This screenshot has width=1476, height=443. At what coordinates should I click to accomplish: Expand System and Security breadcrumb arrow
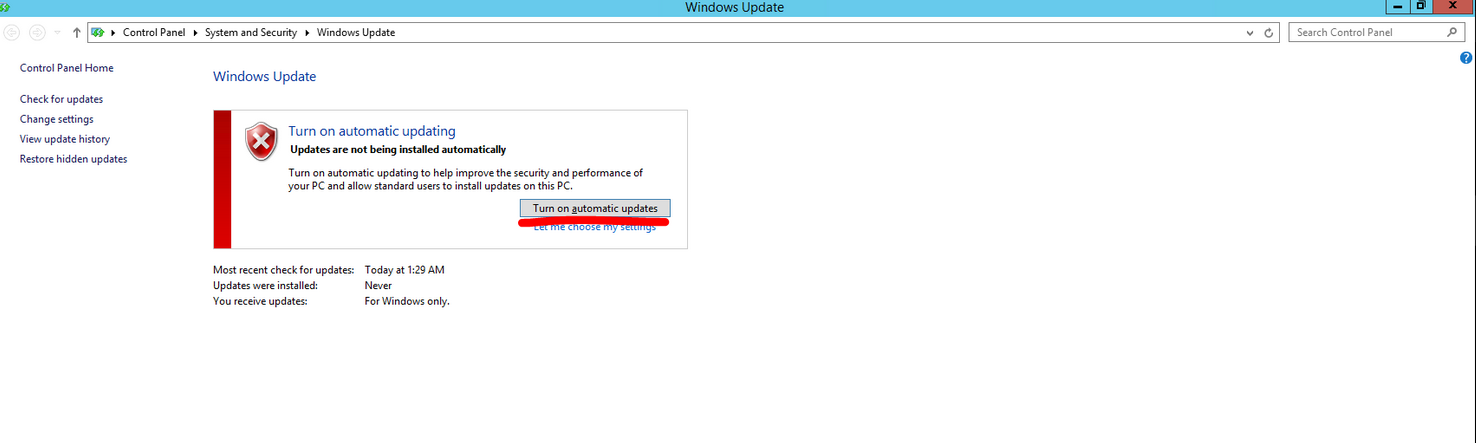point(307,33)
